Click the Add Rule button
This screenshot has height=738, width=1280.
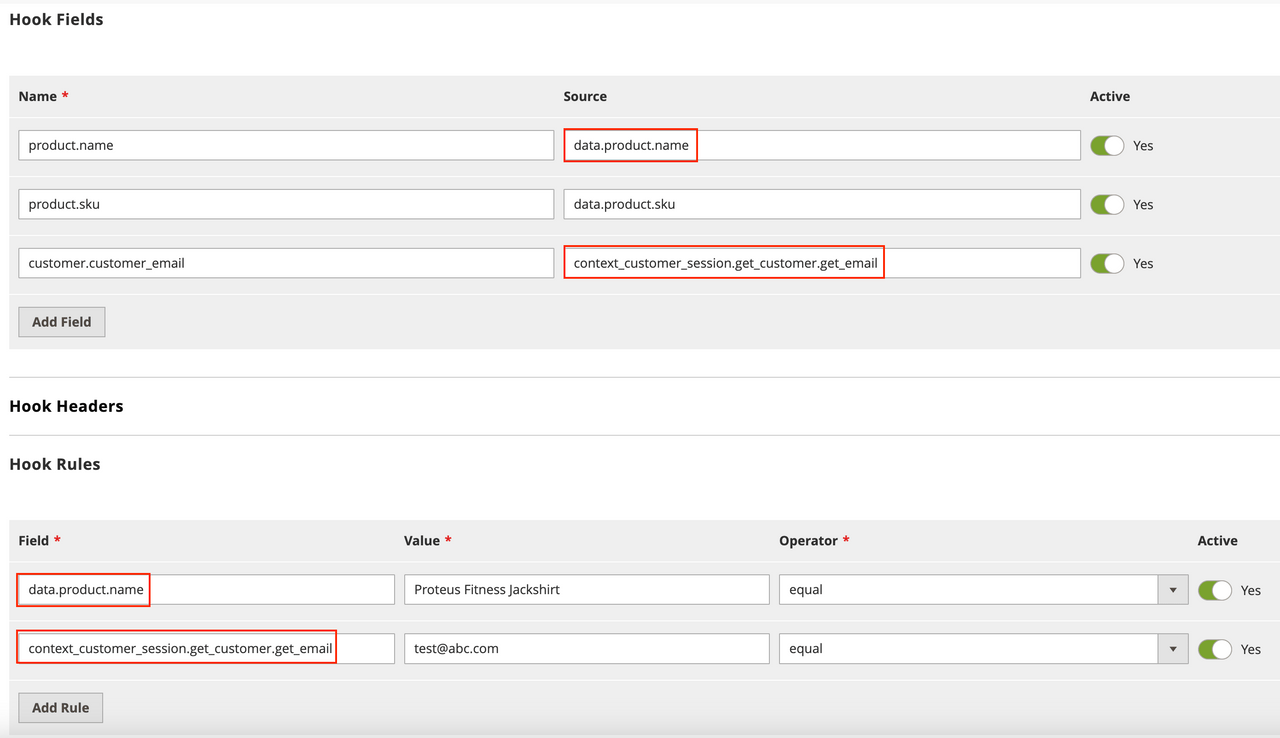(60, 707)
